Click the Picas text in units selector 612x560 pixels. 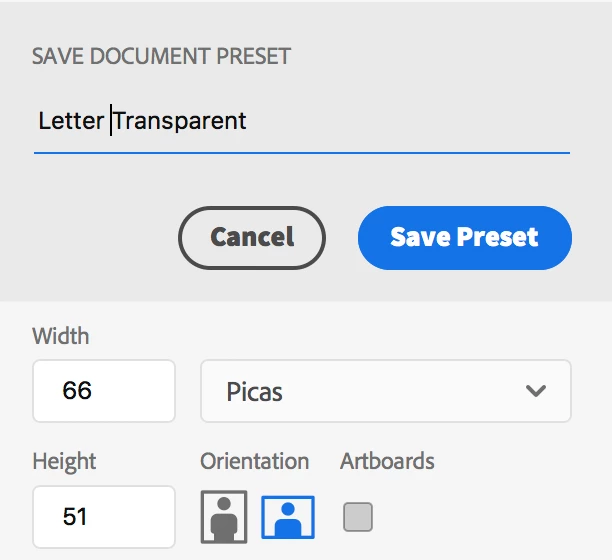(x=254, y=392)
